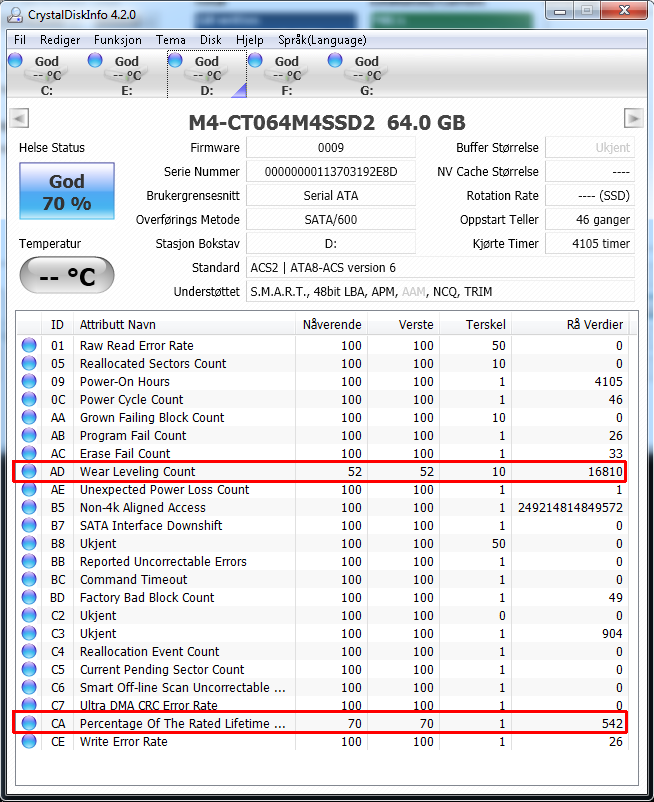Select raw value 542 in CA row
Image resolution: width=654 pixels, height=802 pixels.
pyautogui.click(x=612, y=723)
